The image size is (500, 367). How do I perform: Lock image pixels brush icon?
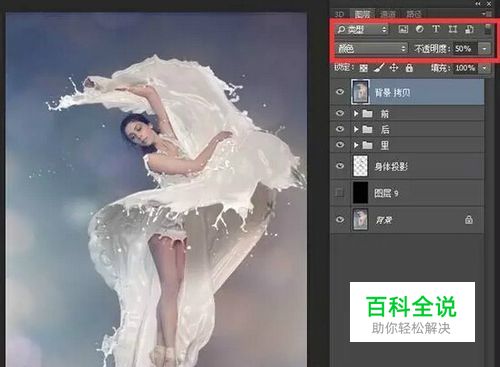click(379, 68)
